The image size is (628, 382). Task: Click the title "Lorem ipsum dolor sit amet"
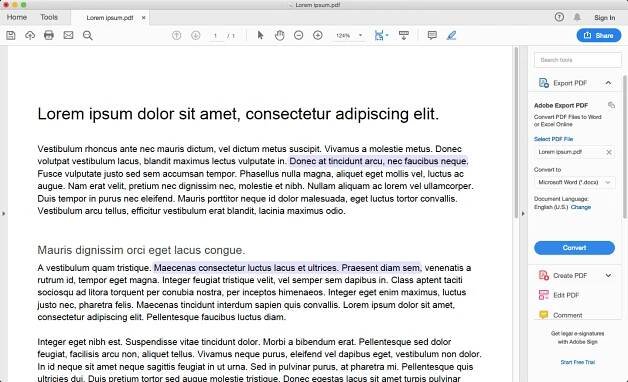(138, 114)
